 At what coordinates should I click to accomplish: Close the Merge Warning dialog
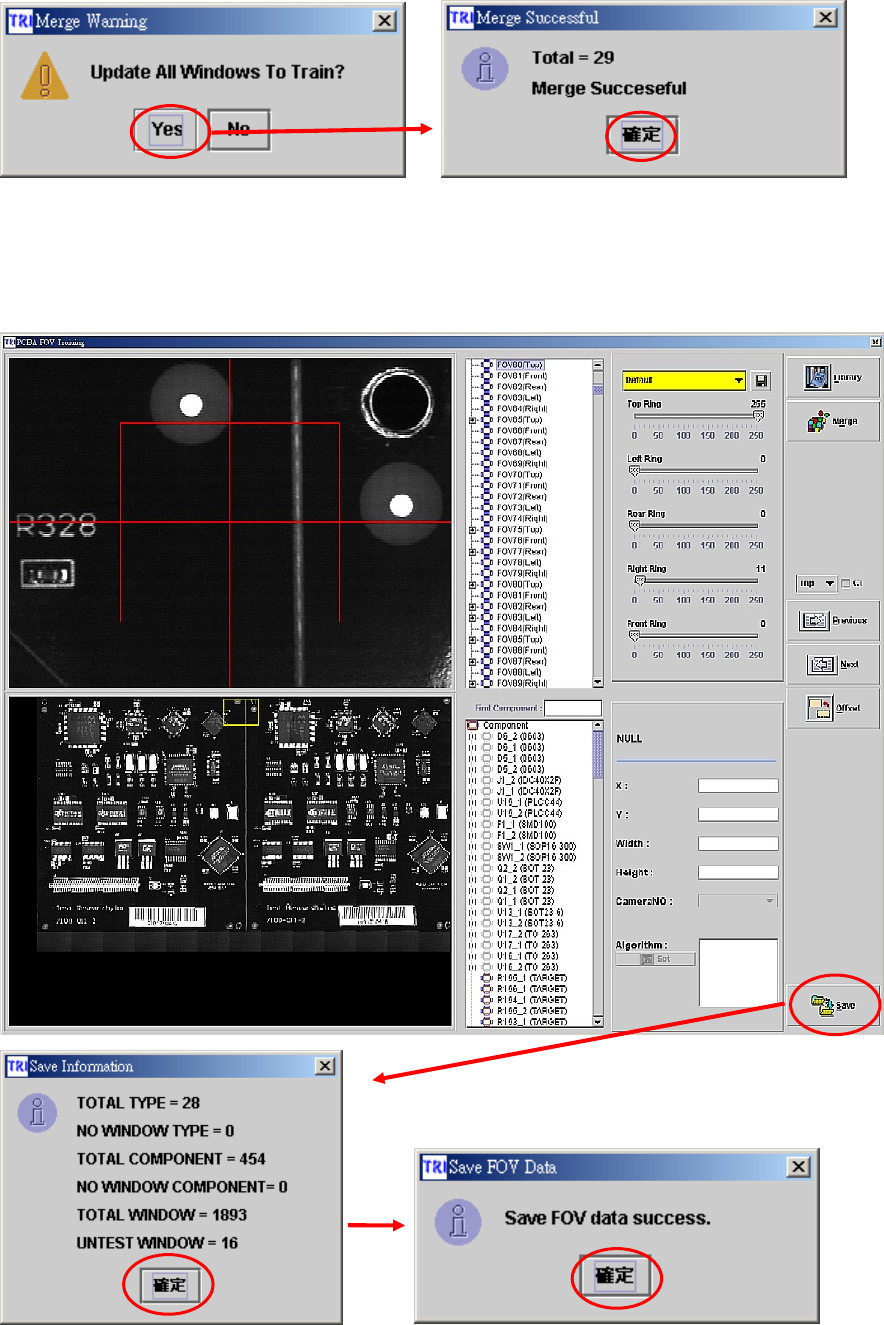(384, 19)
